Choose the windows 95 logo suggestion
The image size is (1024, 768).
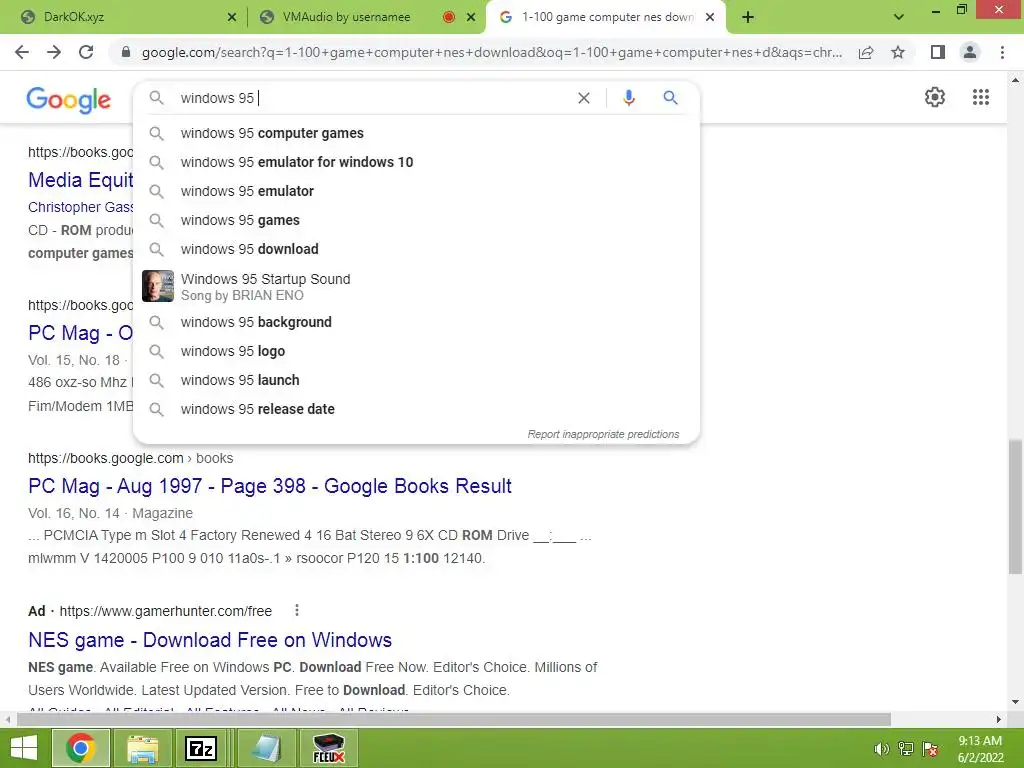pyautogui.click(x=416, y=351)
